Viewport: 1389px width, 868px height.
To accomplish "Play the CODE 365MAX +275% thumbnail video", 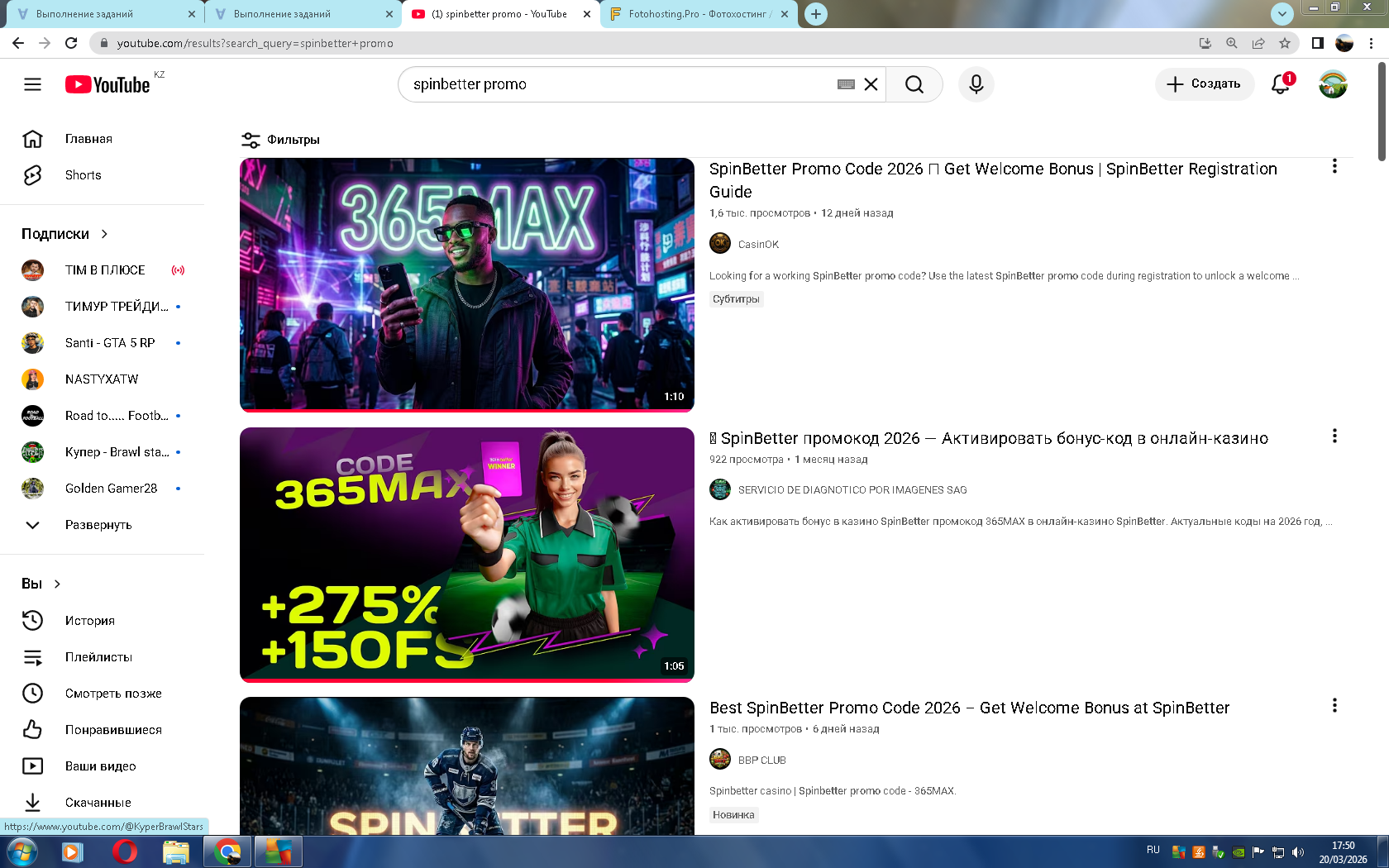I will 467,555.
